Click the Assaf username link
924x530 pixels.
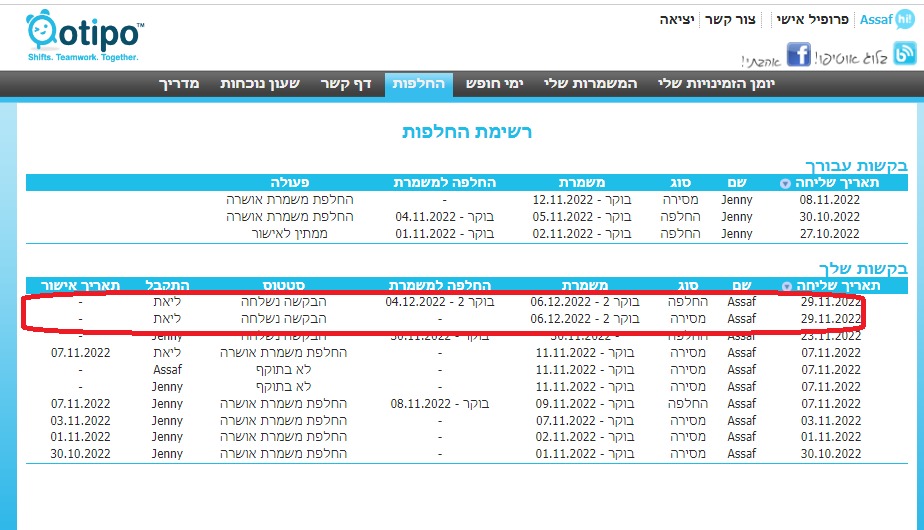[x=876, y=20]
